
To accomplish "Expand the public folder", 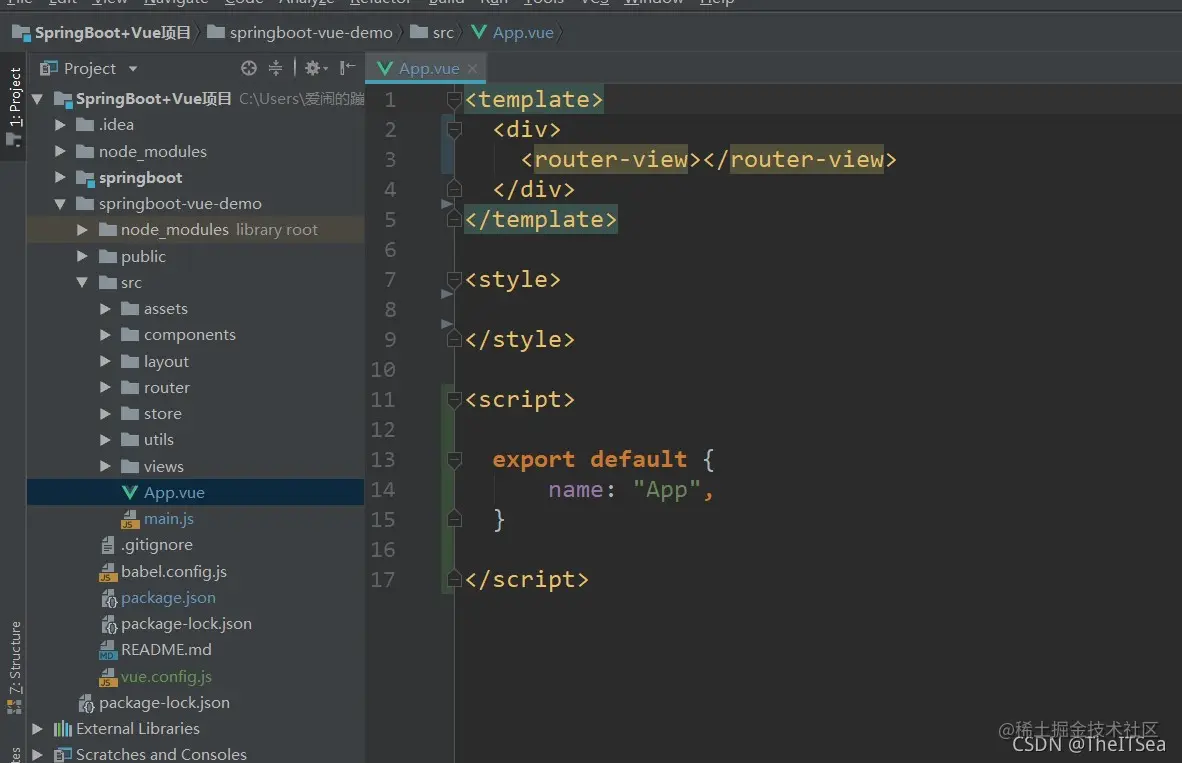I will pos(82,256).
